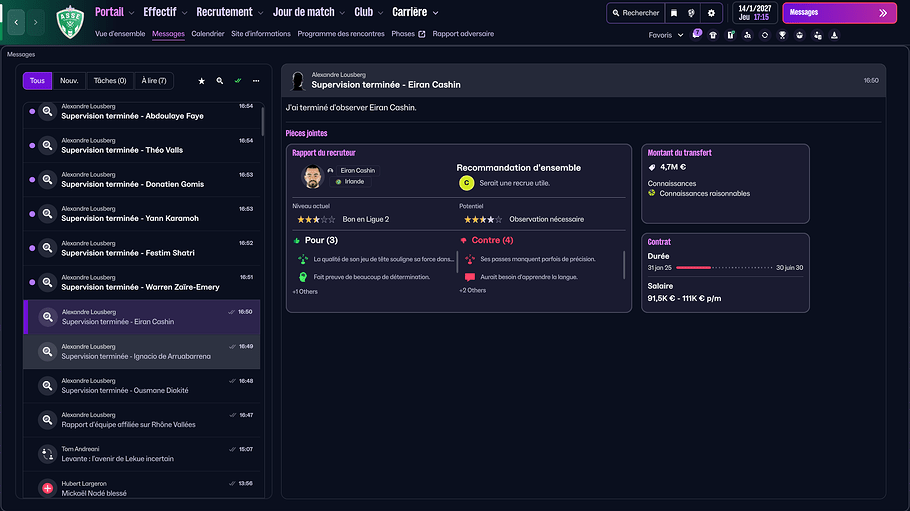
Task: Click the magnifier icon above message list
Action: pos(220,81)
